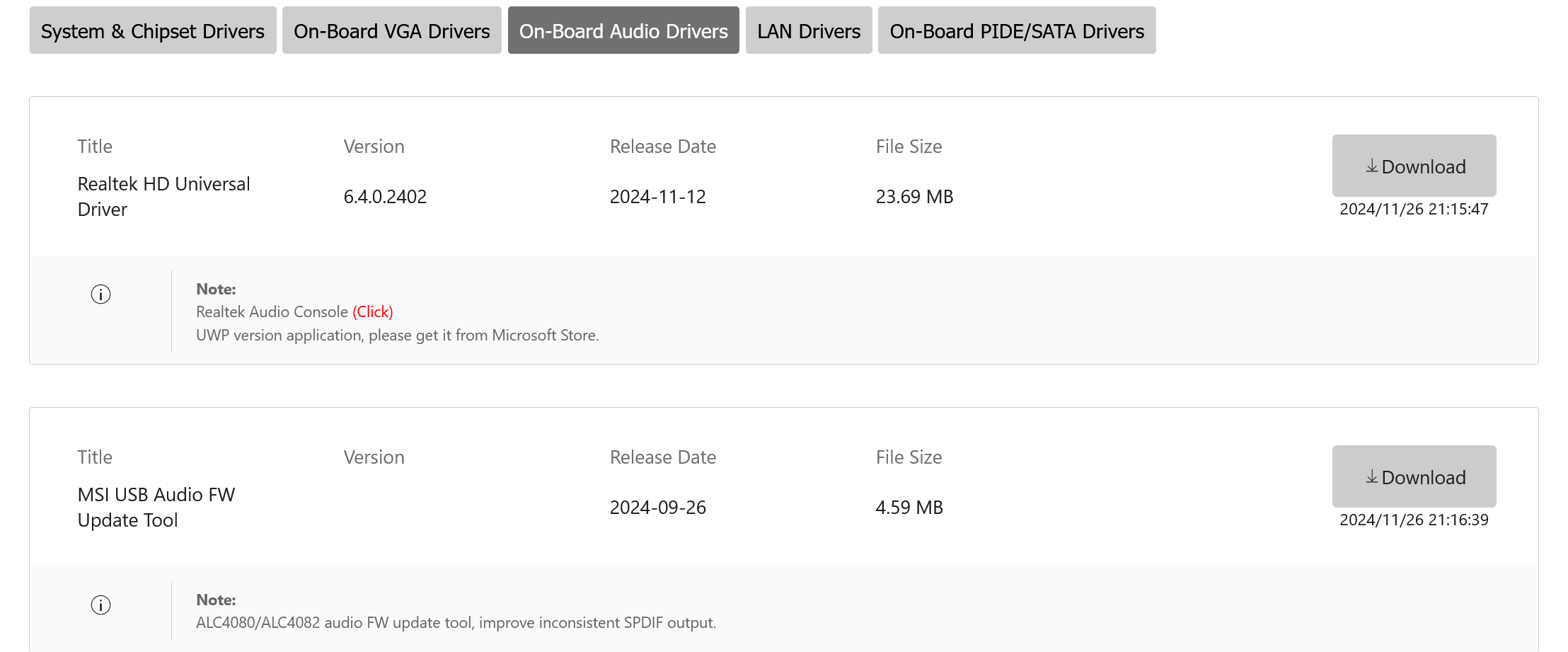Image resolution: width=1568 pixels, height=652 pixels.
Task: Click the 4.59 MB file size
Action: [x=909, y=508]
